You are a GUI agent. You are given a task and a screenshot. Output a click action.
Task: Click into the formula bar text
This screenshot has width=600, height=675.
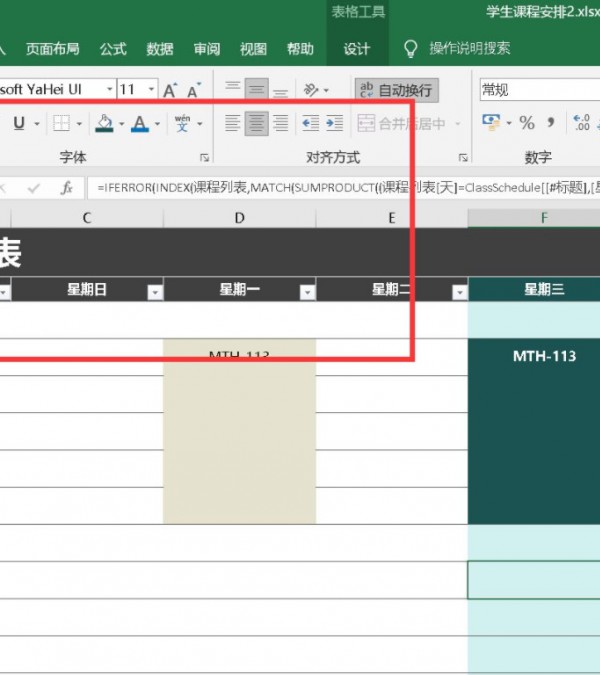click(343, 188)
